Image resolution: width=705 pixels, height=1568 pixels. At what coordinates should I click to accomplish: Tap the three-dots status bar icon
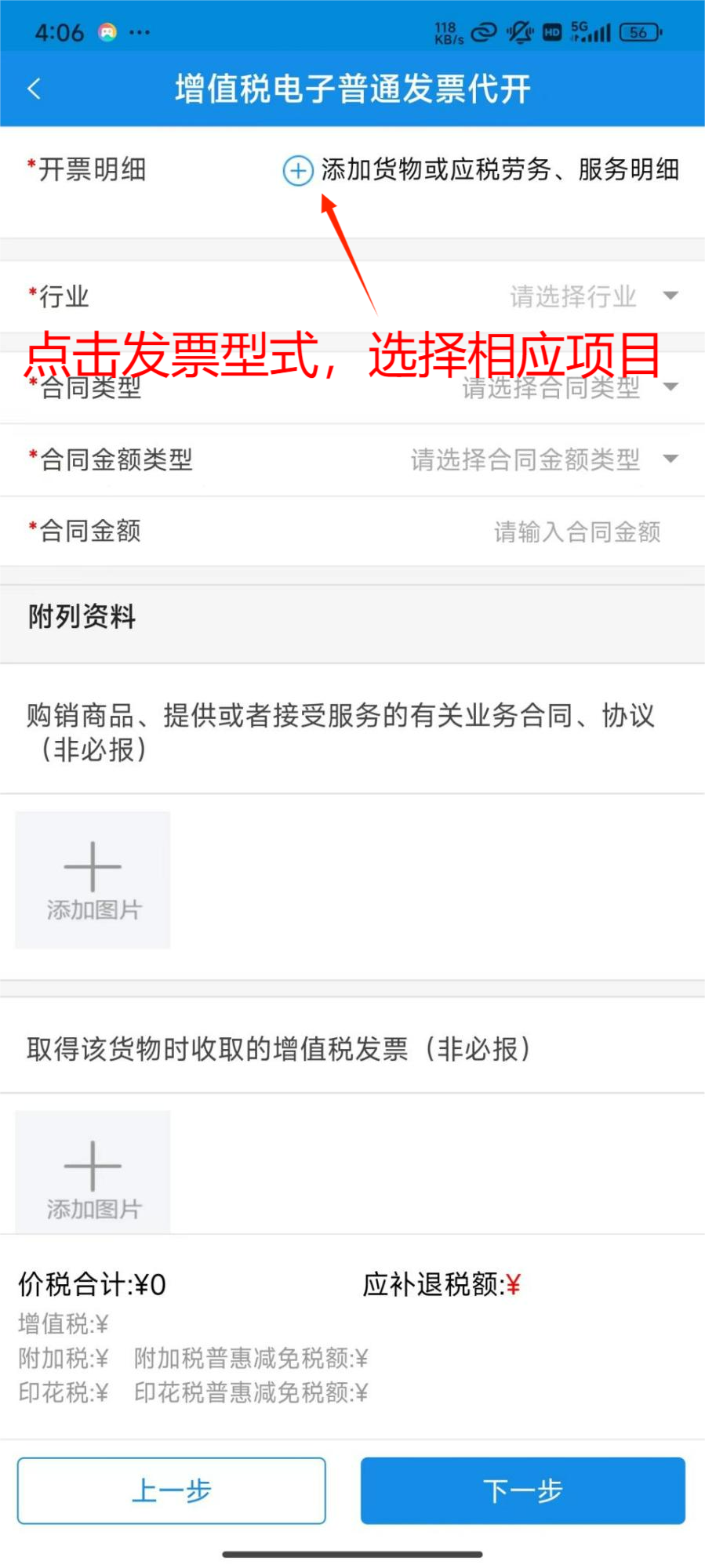pyautogui.click(x=140, y=32)
